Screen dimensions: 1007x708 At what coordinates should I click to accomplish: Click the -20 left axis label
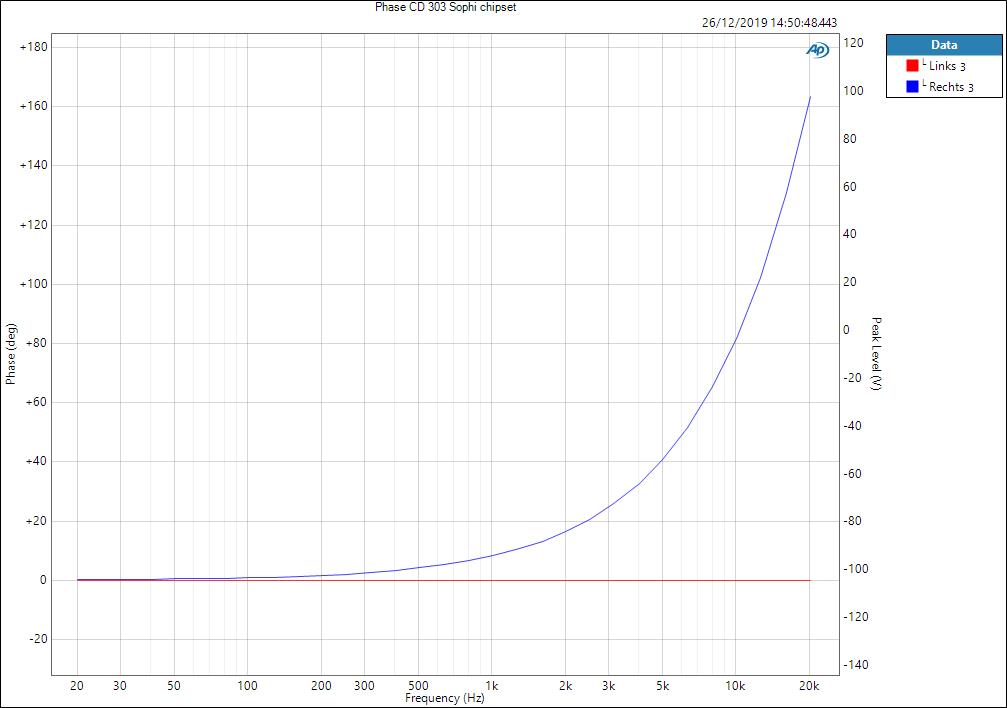[39, 639]
